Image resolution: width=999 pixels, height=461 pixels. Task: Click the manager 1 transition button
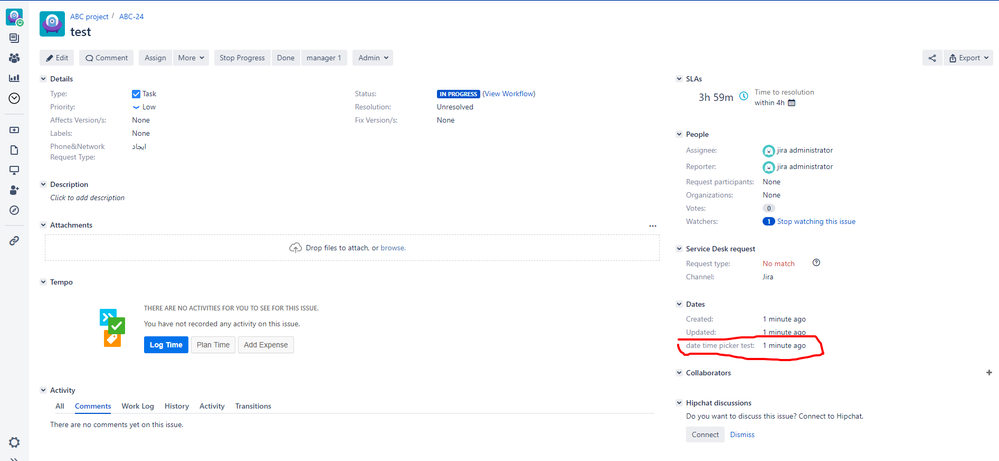coord(324,58)
